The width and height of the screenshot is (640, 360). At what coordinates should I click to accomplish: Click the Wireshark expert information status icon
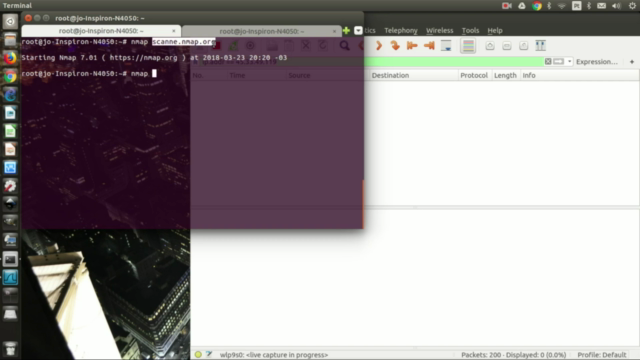[x=198, y=355]
